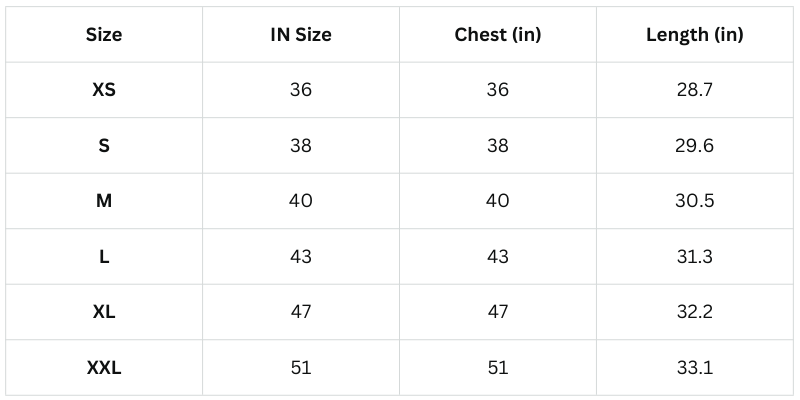The image size is (800, 400).
Task: Select the 31.3 length cell
Action: [x=694, y=257]
